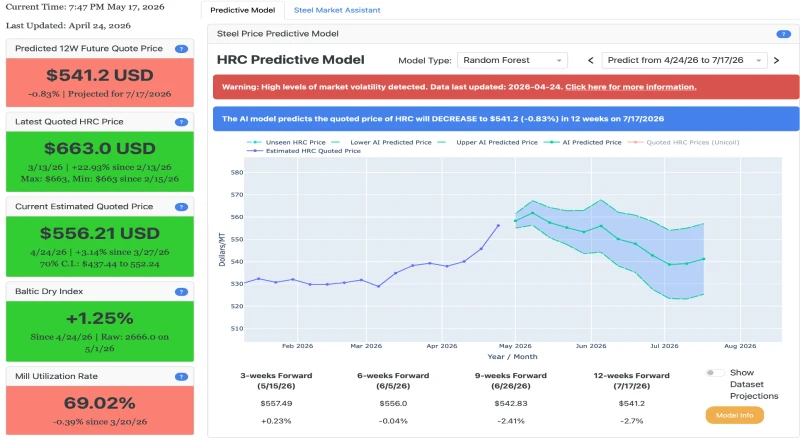Screen dimensions: 800x439
Task: Toggle Estimated HRC Quoted Price legend series
Action: pos(304,151)
